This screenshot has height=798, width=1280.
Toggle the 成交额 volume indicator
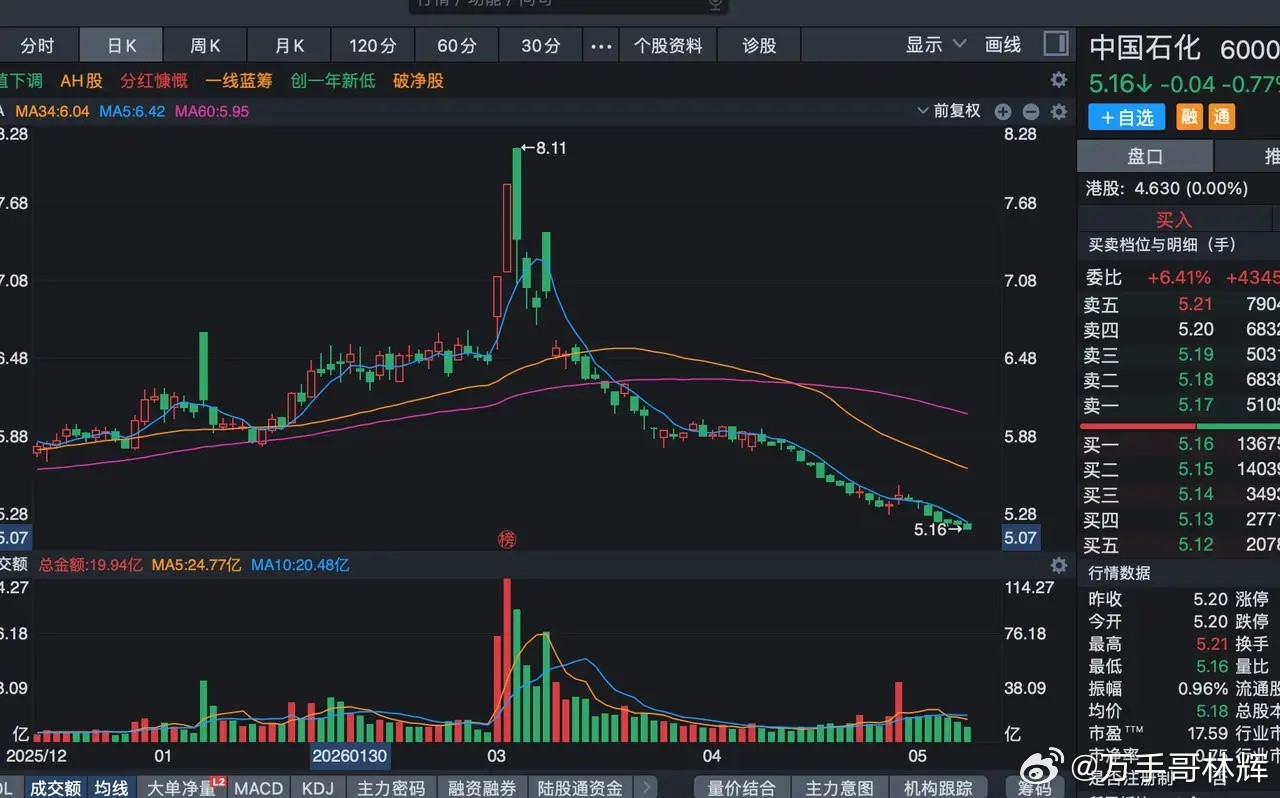(x=54, y=788)
